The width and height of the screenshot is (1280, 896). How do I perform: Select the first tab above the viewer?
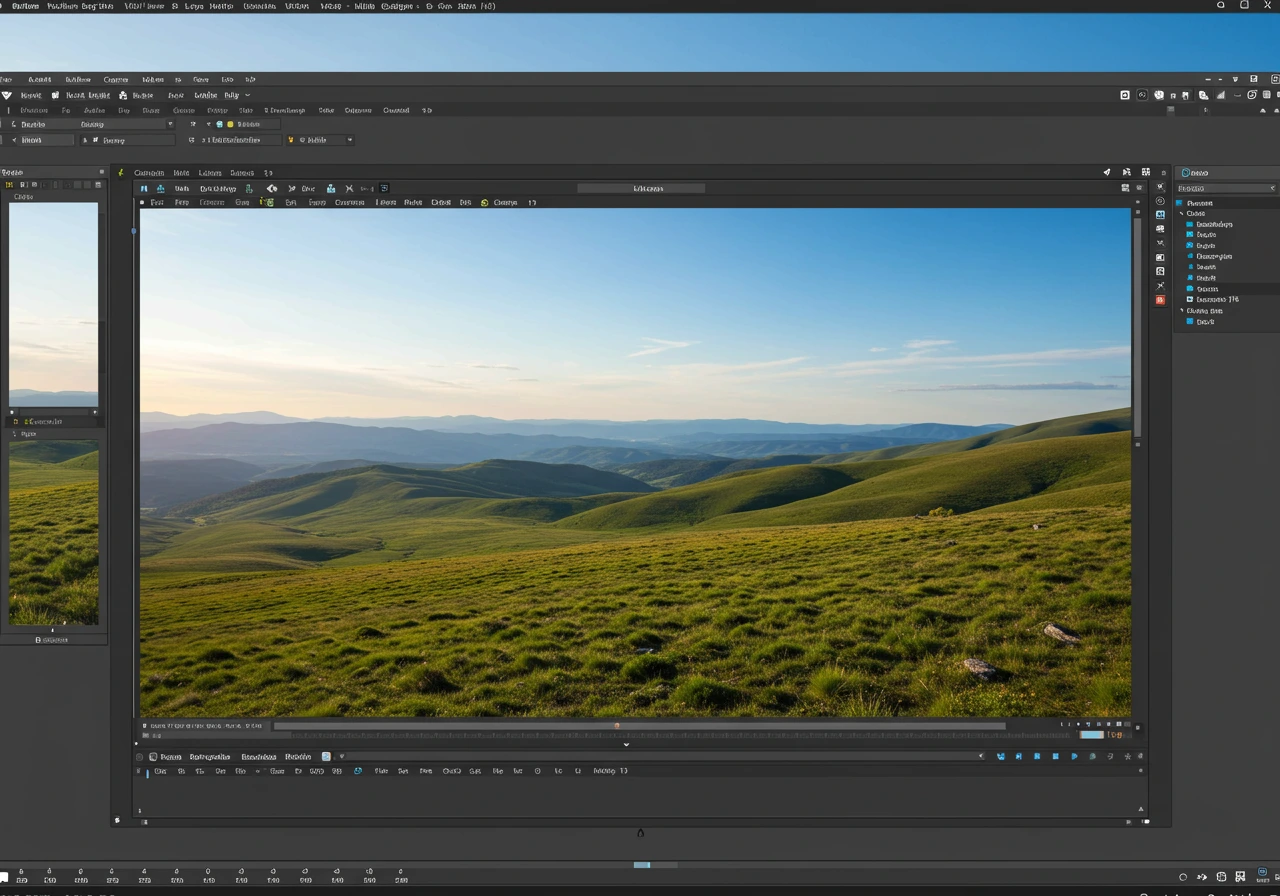click(148, 173)
